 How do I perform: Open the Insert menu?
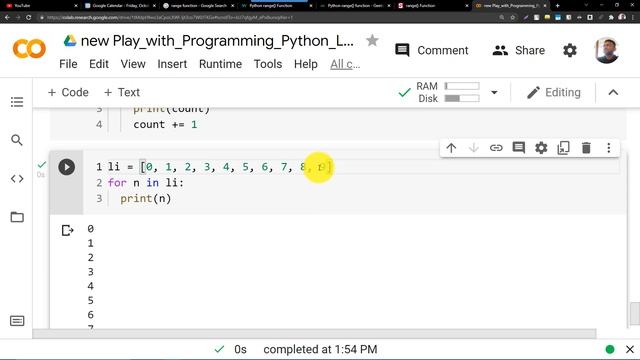click(172, 64)
